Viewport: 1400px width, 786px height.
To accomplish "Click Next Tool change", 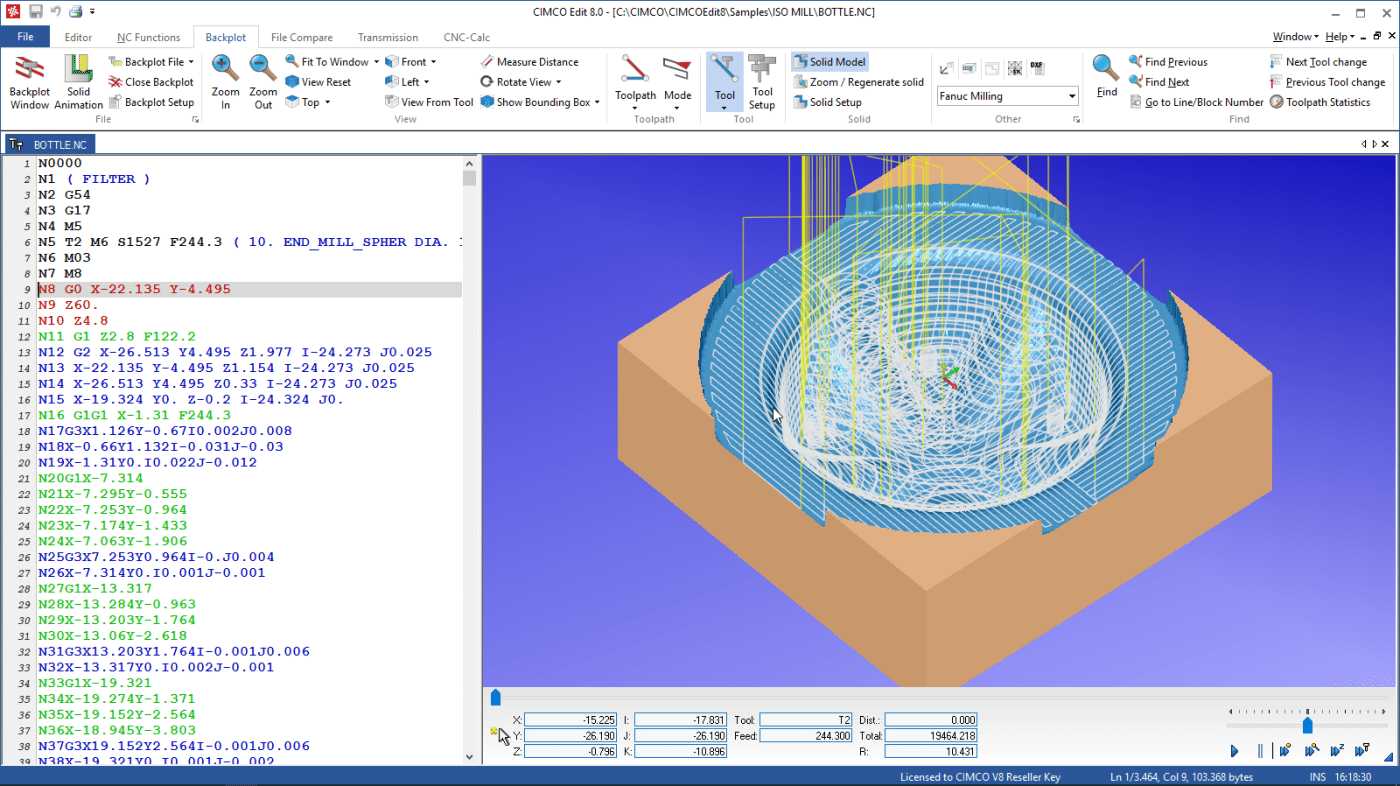I will point(1318,62).
